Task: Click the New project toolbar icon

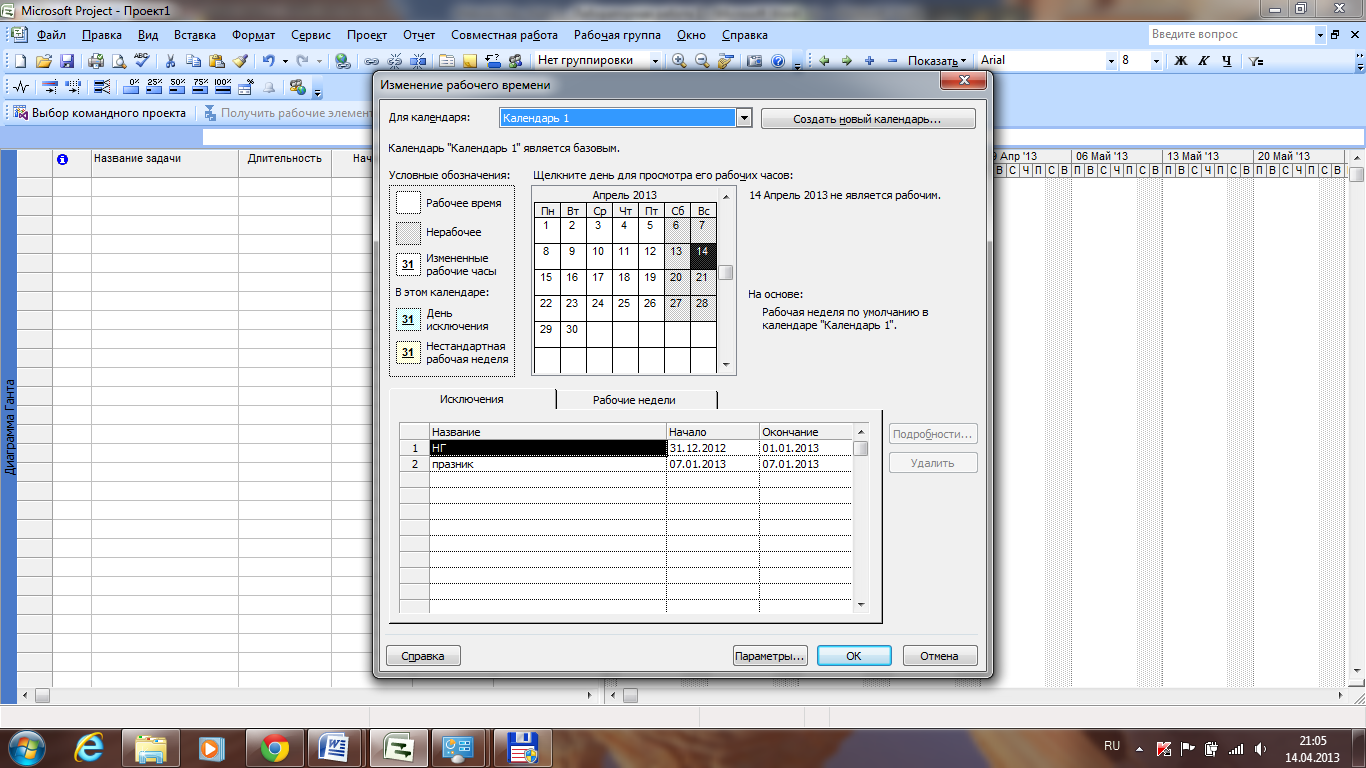Action: tap(21, 61)
